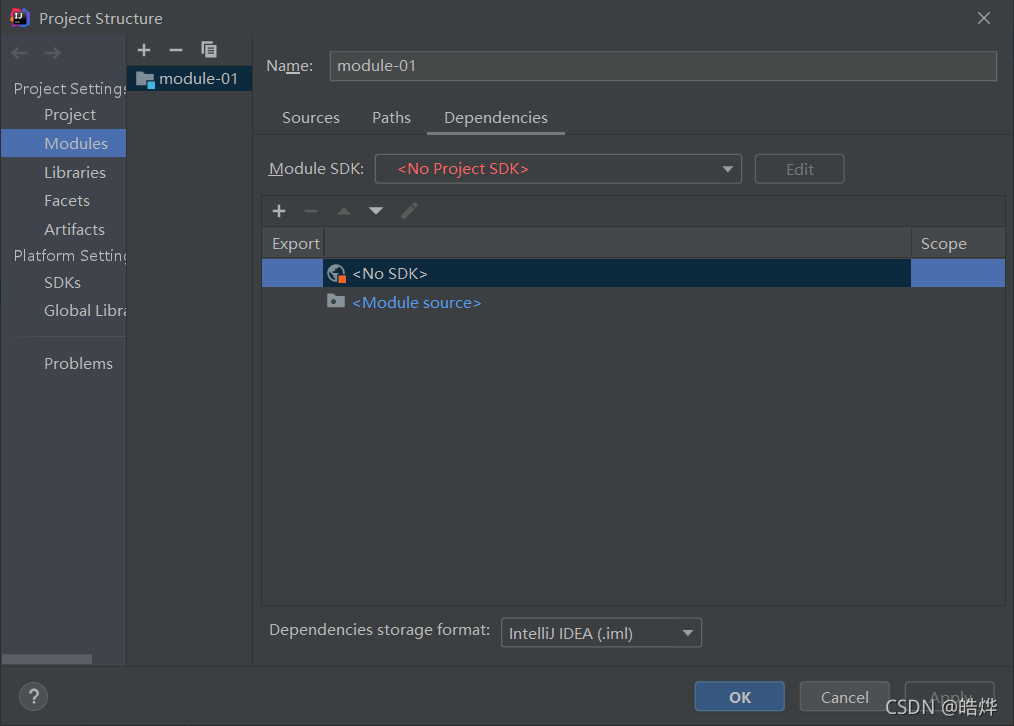The height and width of the screenshot is (726, 1014).
Task: Click the No SDK globe icon
Action: 336,273
